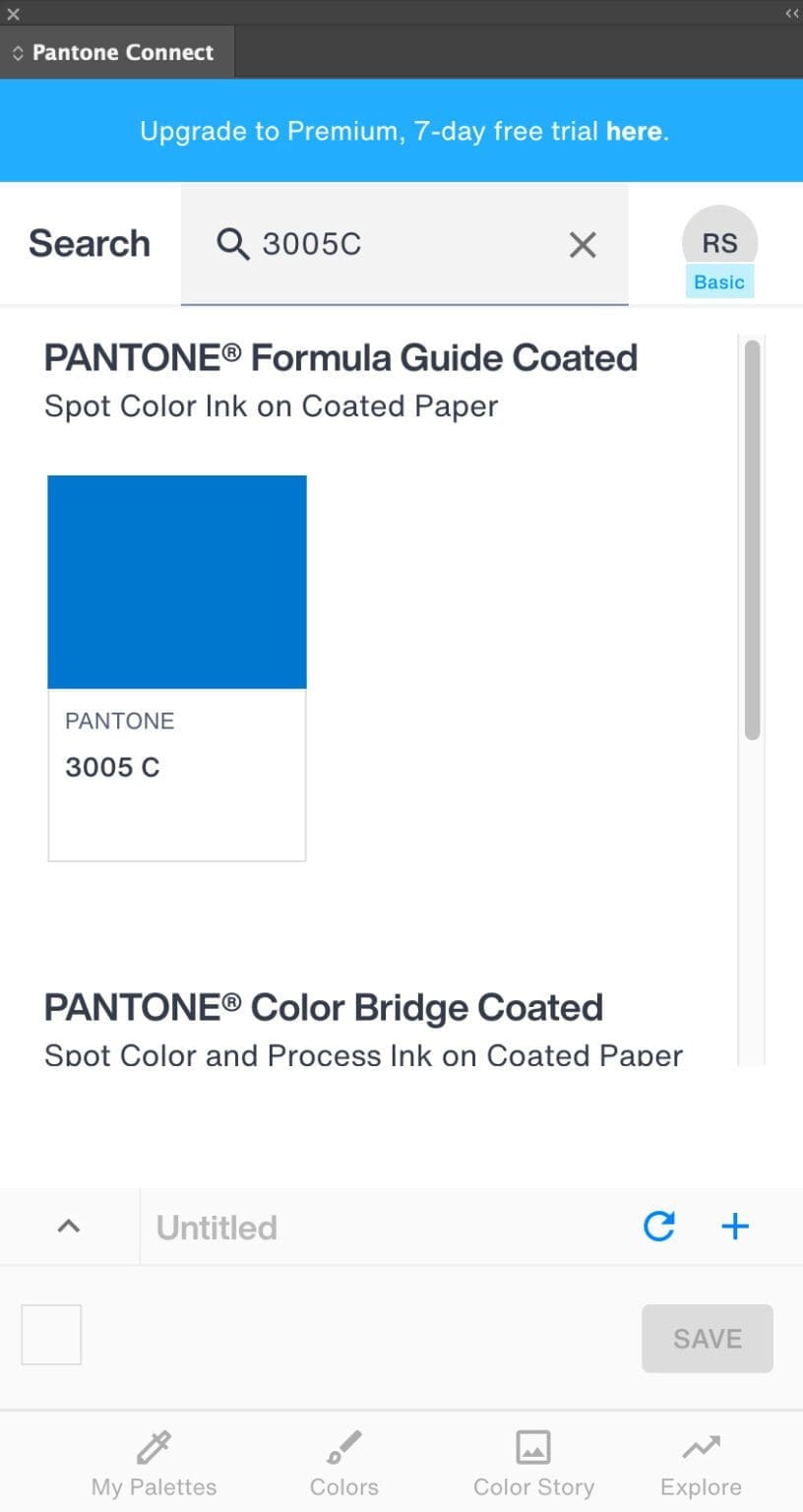The image size is (803, 1512).
Task: Click the SAVE button
Action: pyautogui.click(x=707, y=1338)
